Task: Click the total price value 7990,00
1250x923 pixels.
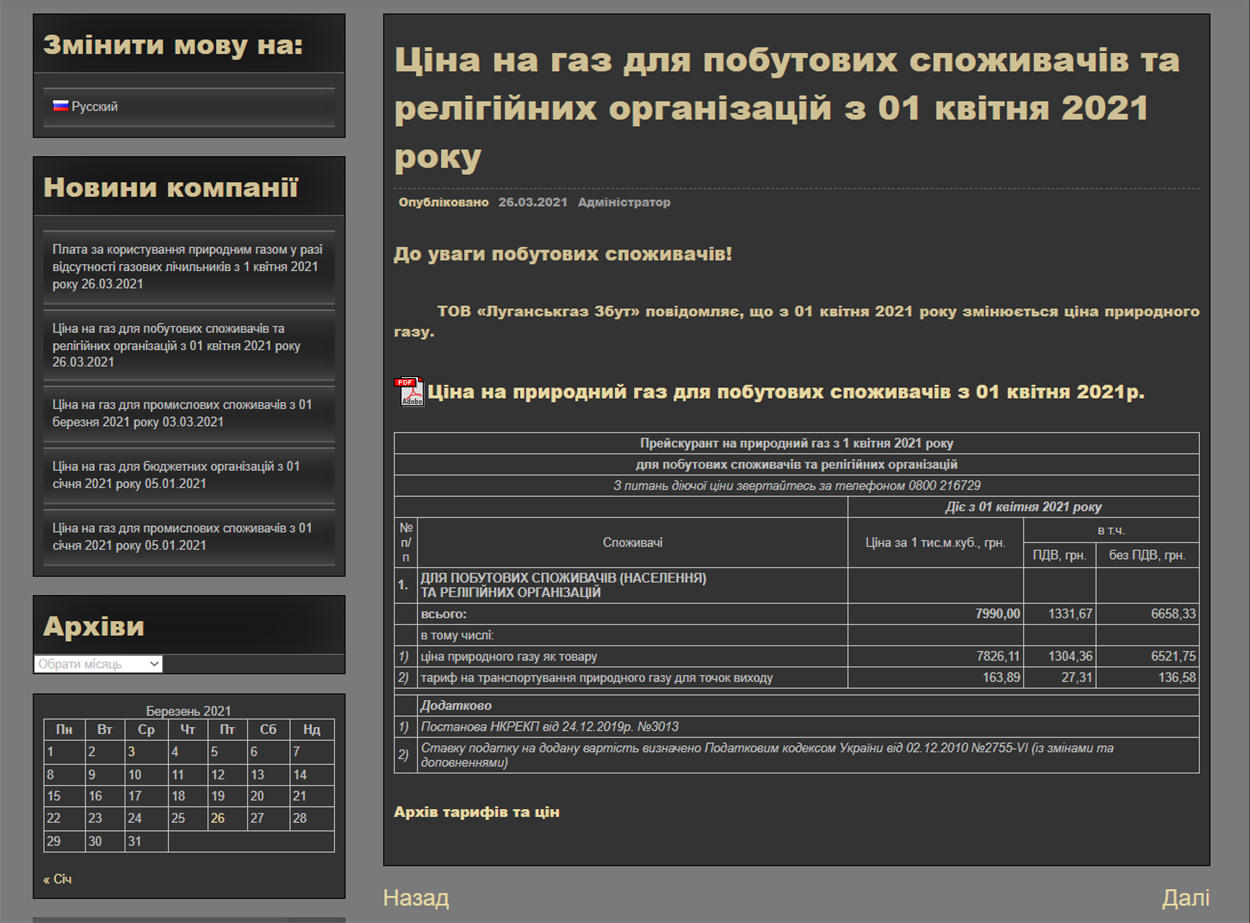Action: click(998, 614)
